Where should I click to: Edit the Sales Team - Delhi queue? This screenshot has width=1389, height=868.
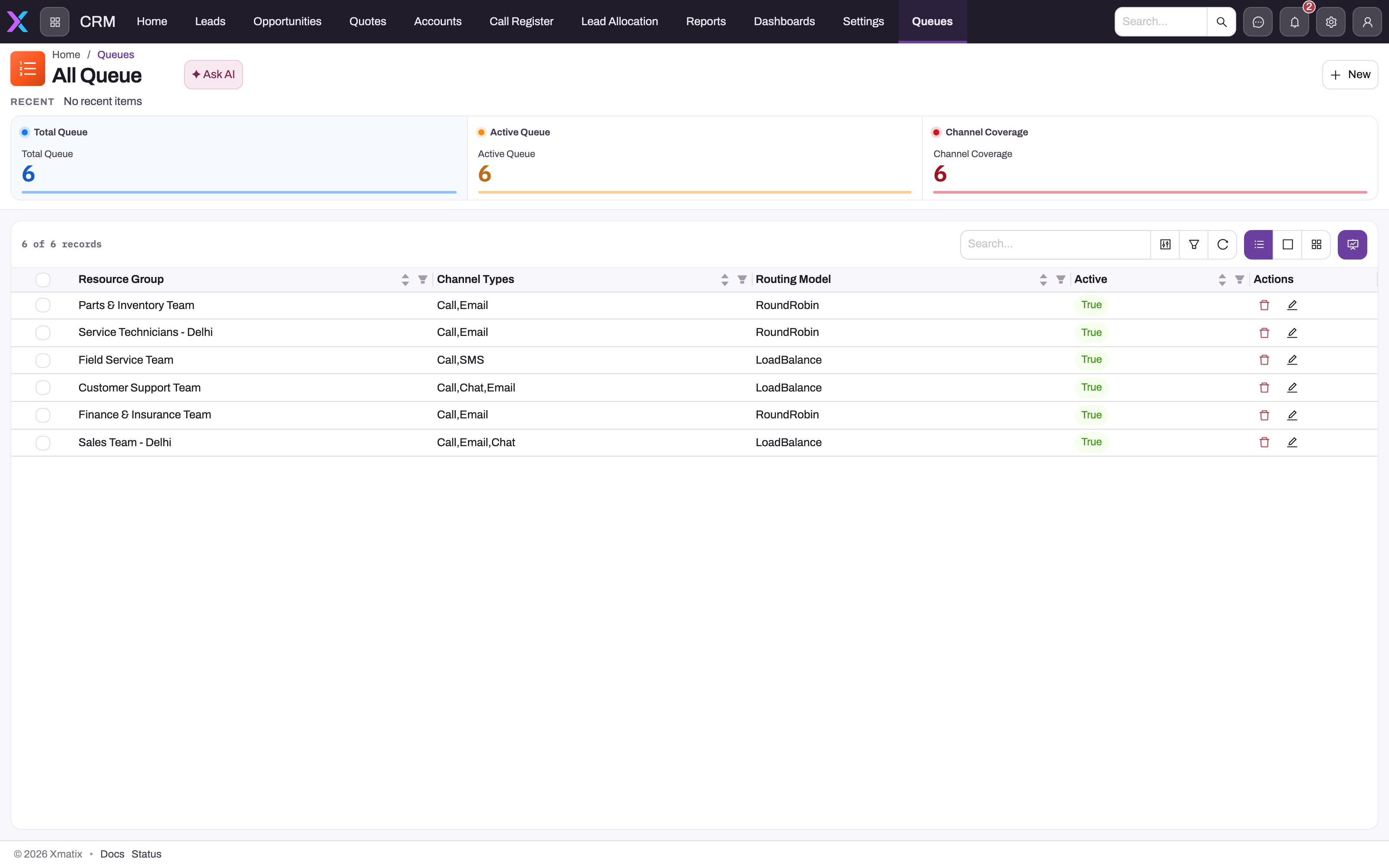coord(1292,443)
